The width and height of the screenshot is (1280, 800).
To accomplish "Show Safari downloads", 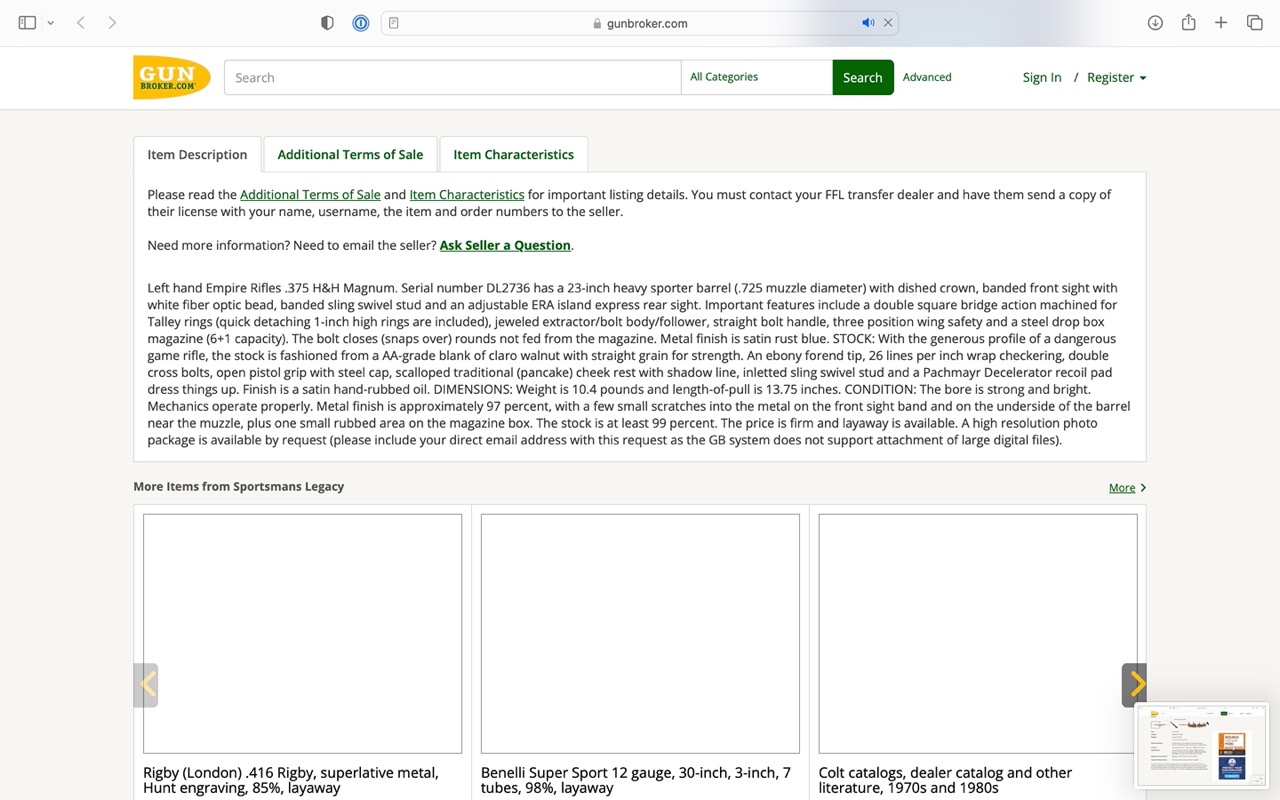I will [1155, 23].
